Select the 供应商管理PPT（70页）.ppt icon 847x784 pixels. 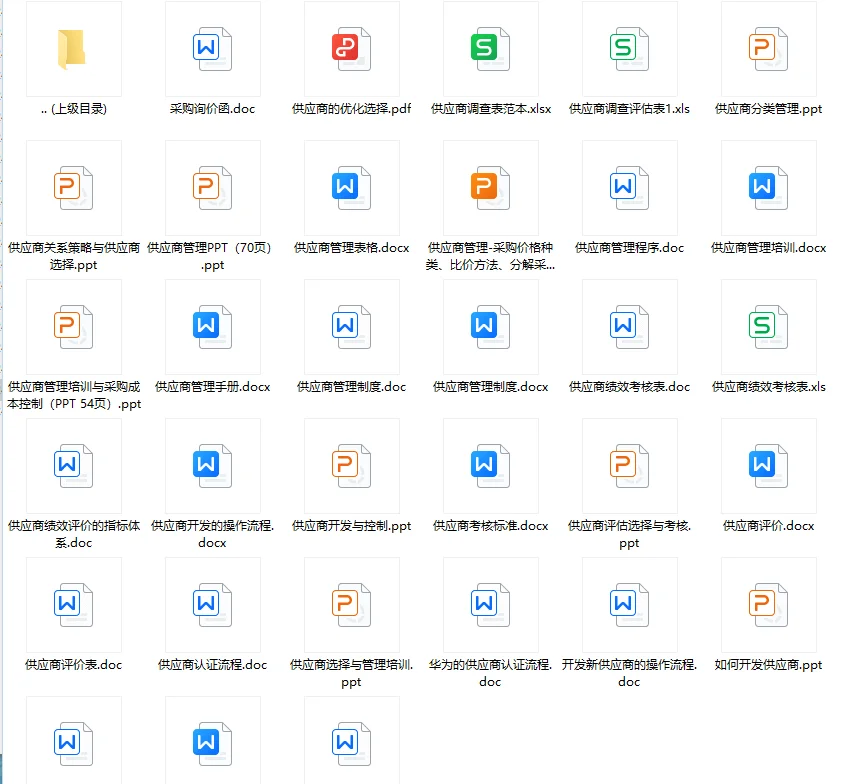pyautogui.click(x=212, y=187)
